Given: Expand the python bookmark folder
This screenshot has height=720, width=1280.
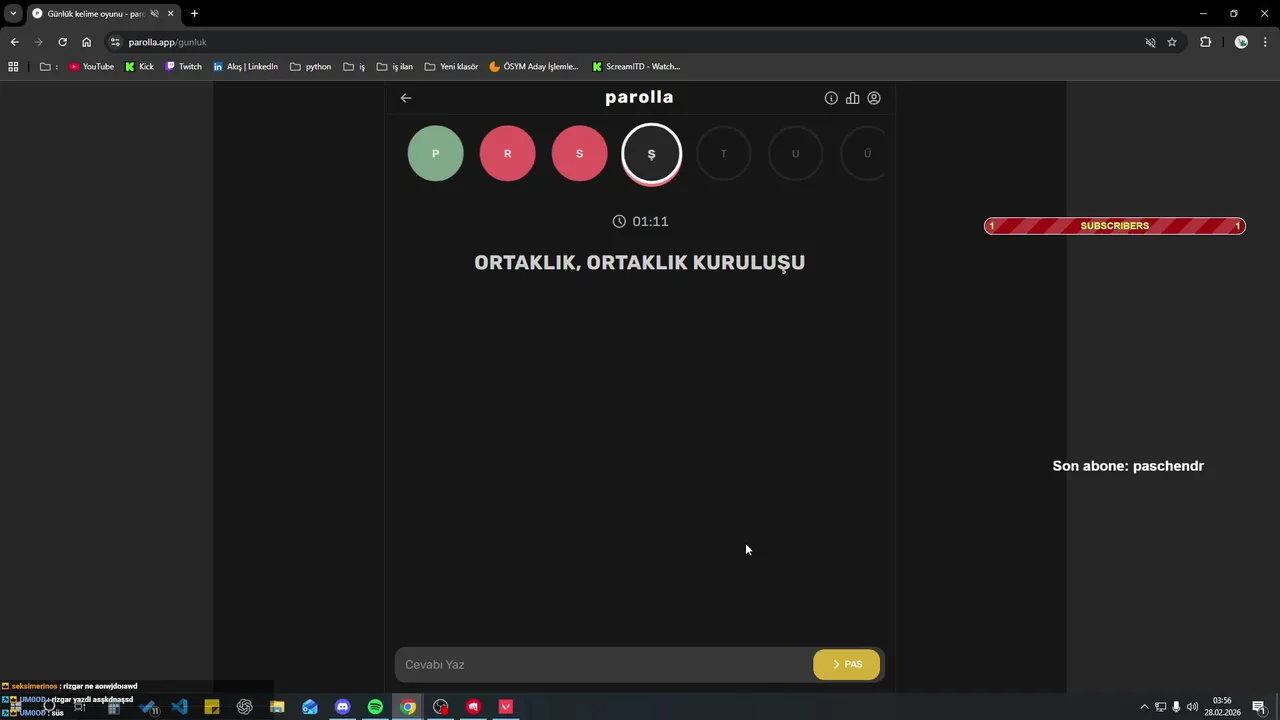Looking at the screenshot, I should coord(310,67).
